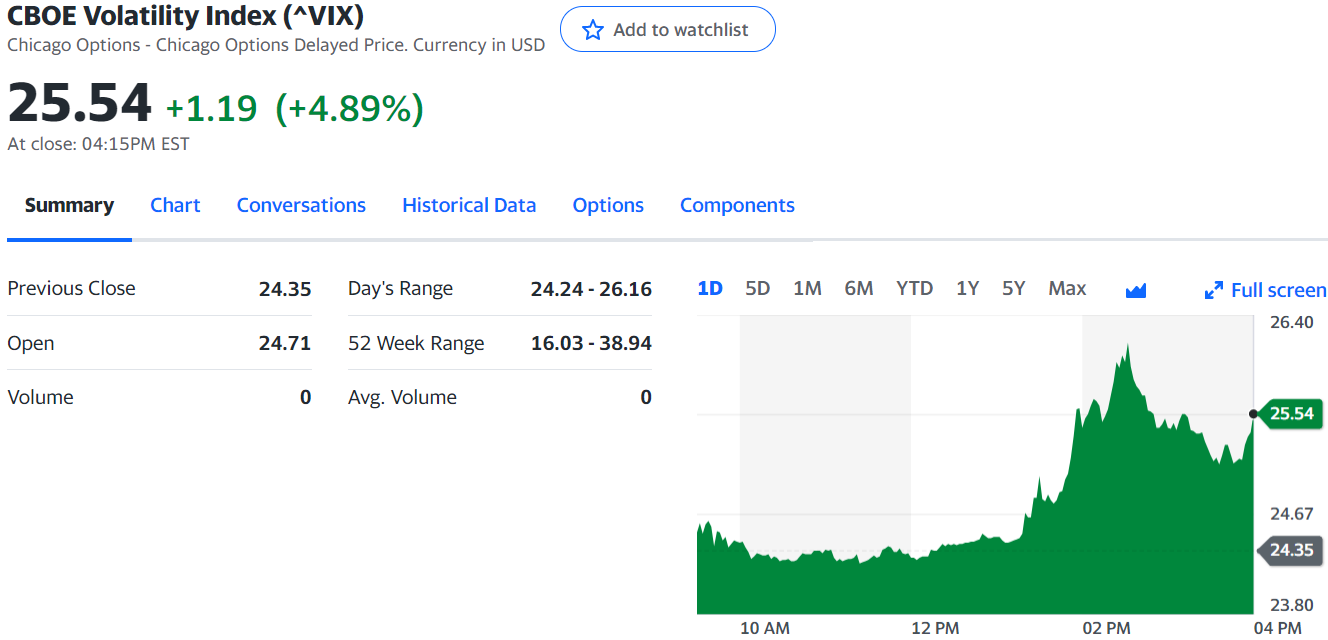Click the 24.67 y-axis label
This screenshot has width=1328, height=640.
[x=1291, y=514]
